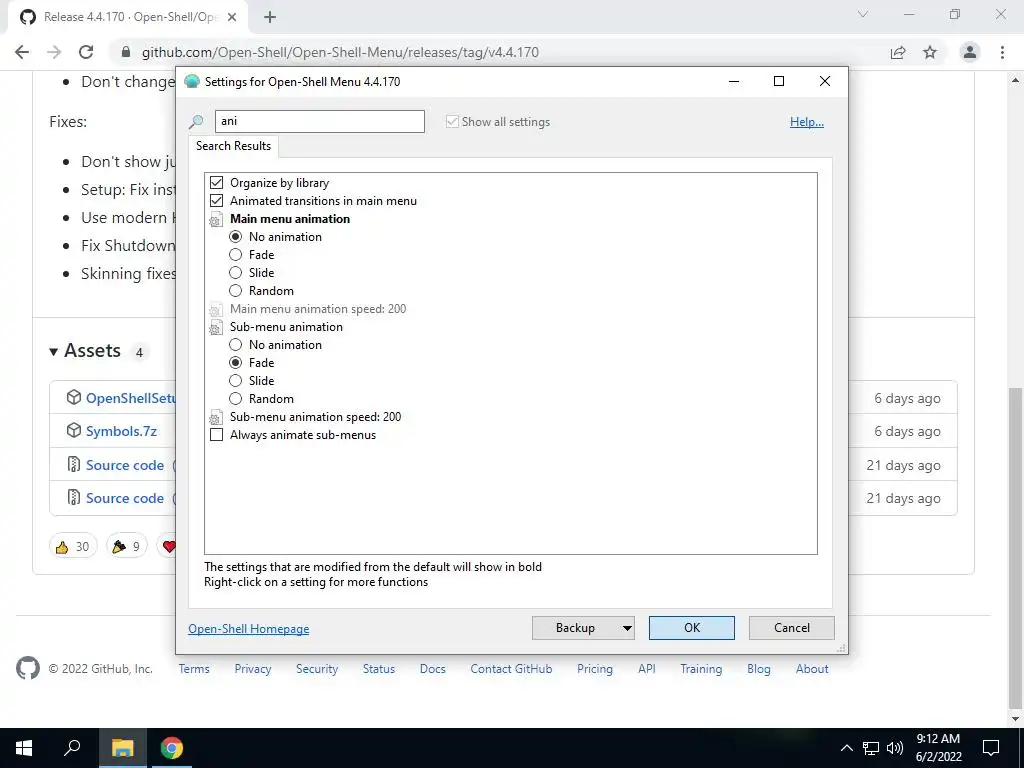Screen dimensions: 1024x768
Task: Click the Sub-menu animation speed setting icon
Action: point(216,417)
